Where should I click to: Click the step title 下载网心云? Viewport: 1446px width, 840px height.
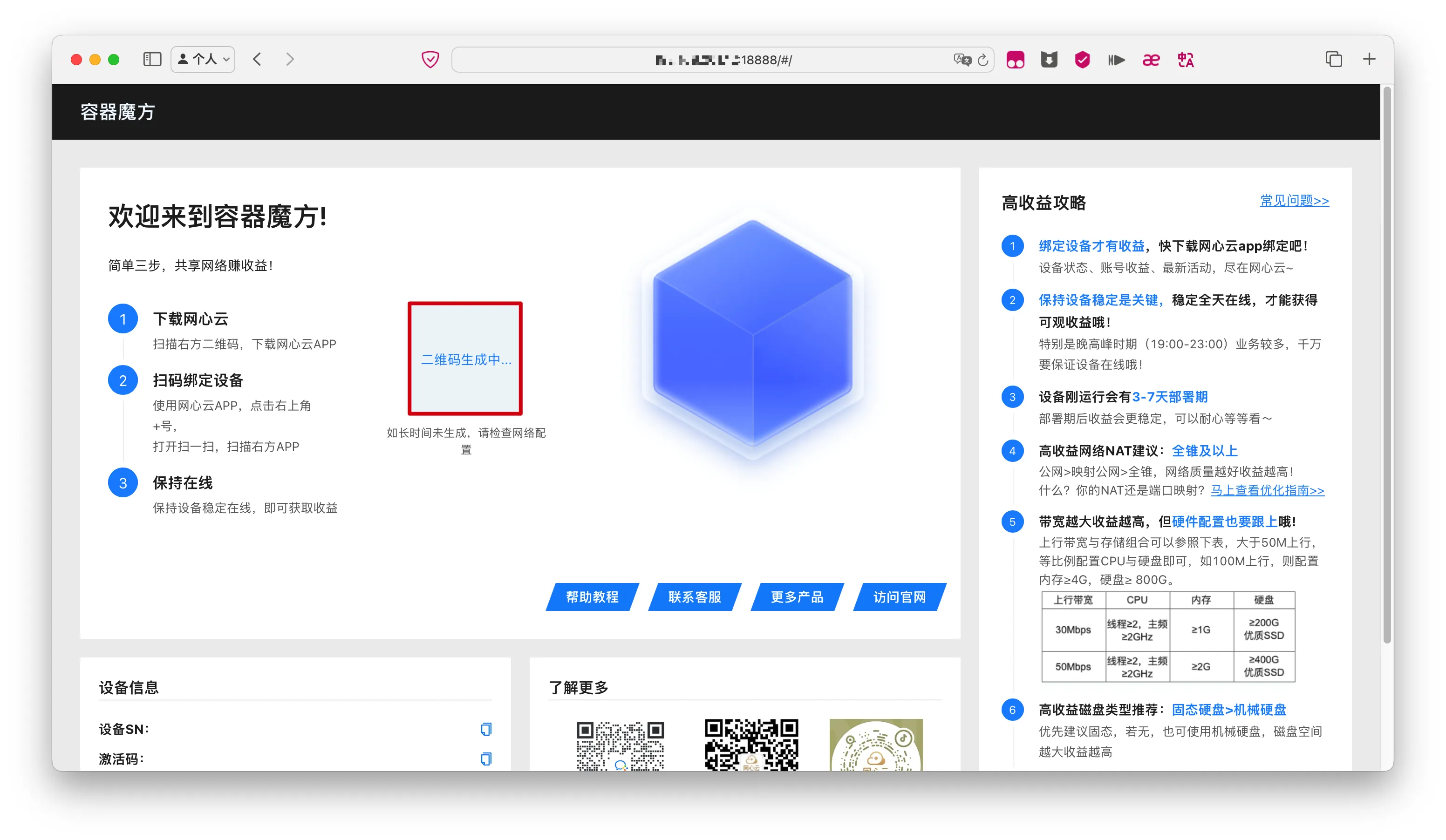pos(191,319)
